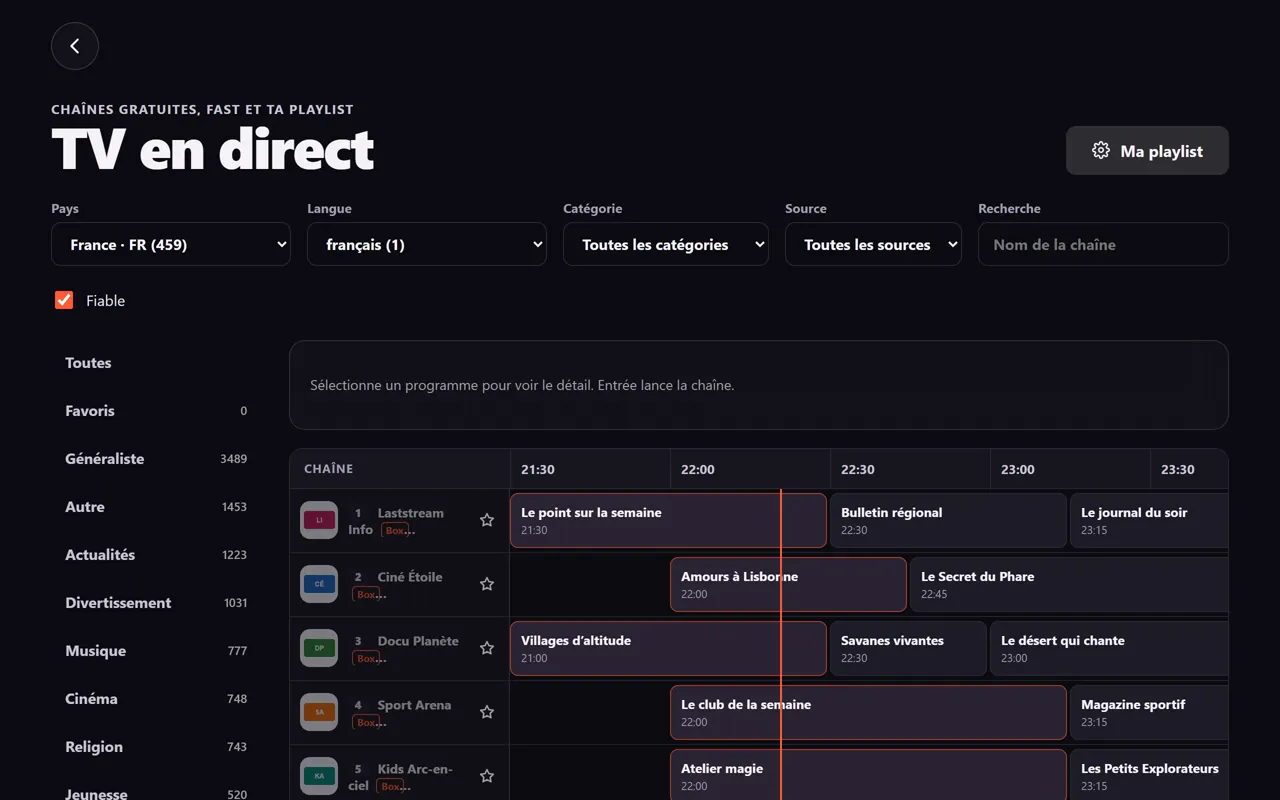Favorite the Kids Arc-en-ciel channel star
The width and height of the screenshot is (1280, 800).
click(487, 776)
